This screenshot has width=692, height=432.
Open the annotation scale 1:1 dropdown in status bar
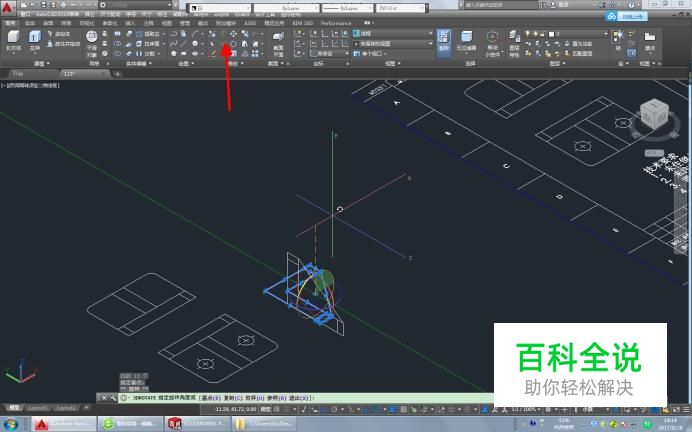coord(526,409)
